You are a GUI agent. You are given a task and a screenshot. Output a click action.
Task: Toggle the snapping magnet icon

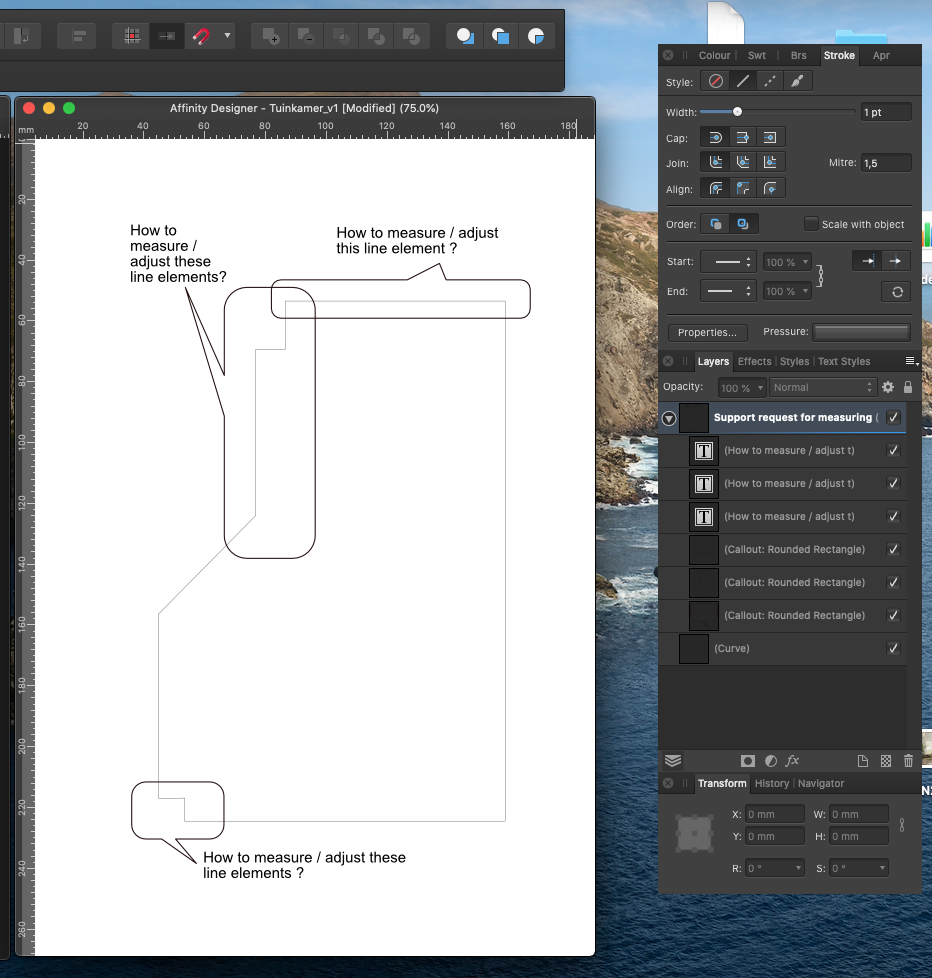pos(201,36)
